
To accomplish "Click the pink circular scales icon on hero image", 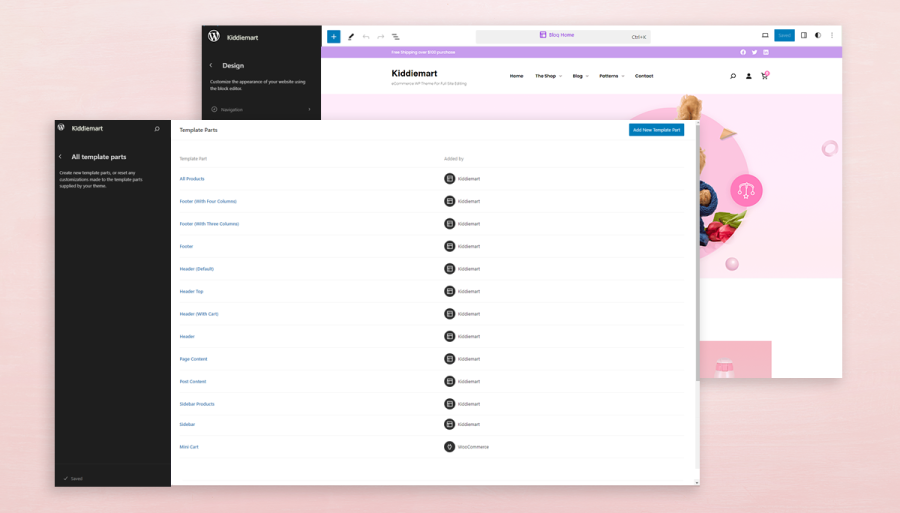I will pyautogui.click(x=746, y=190).
